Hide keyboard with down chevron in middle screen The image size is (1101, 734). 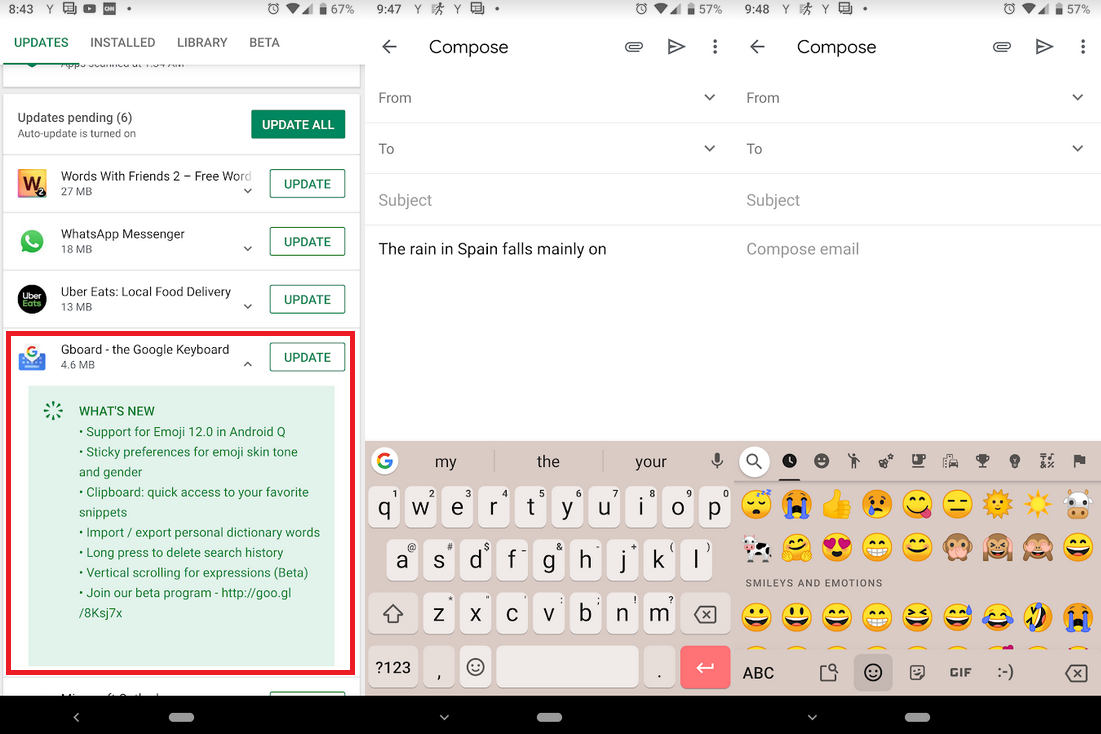(x=444, y=717)
